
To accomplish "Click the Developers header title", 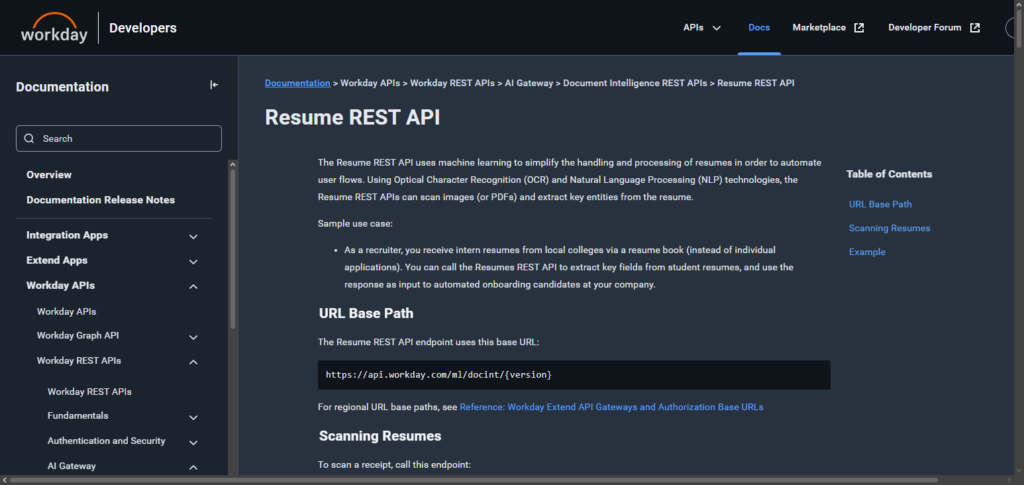I will tap(142, 28).
